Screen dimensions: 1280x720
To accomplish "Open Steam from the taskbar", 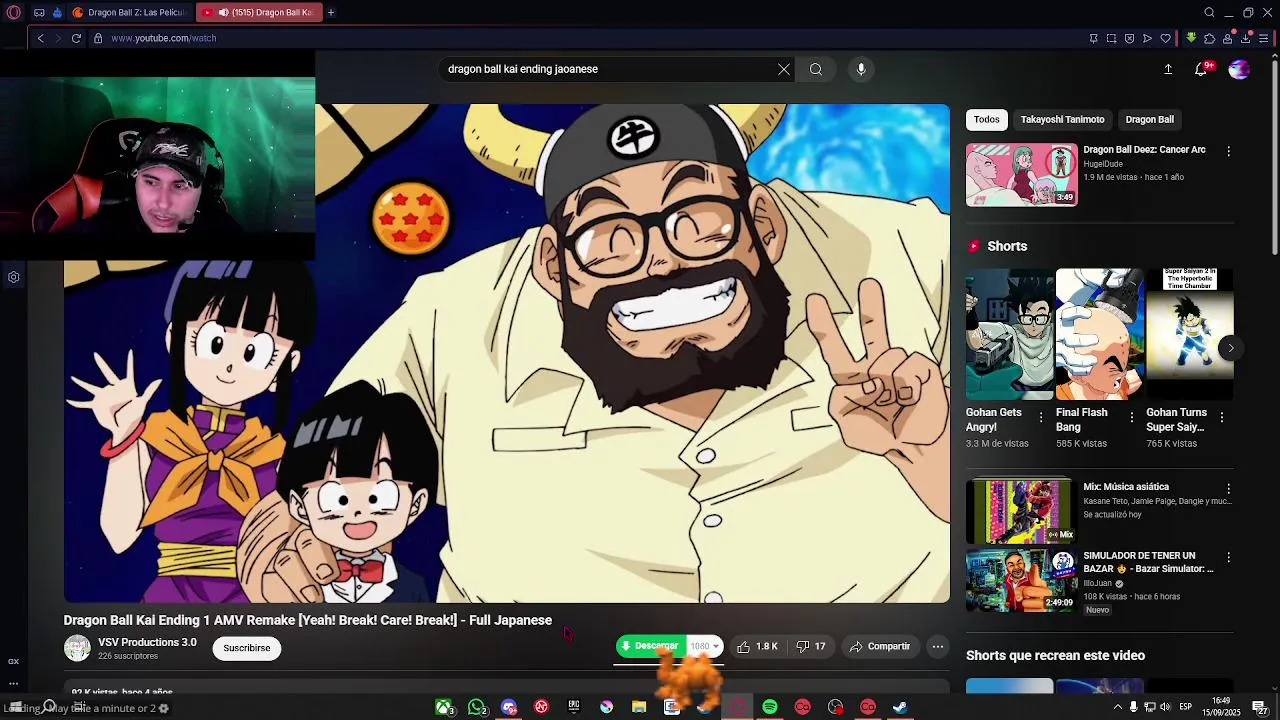I will [x=900, y=707].
